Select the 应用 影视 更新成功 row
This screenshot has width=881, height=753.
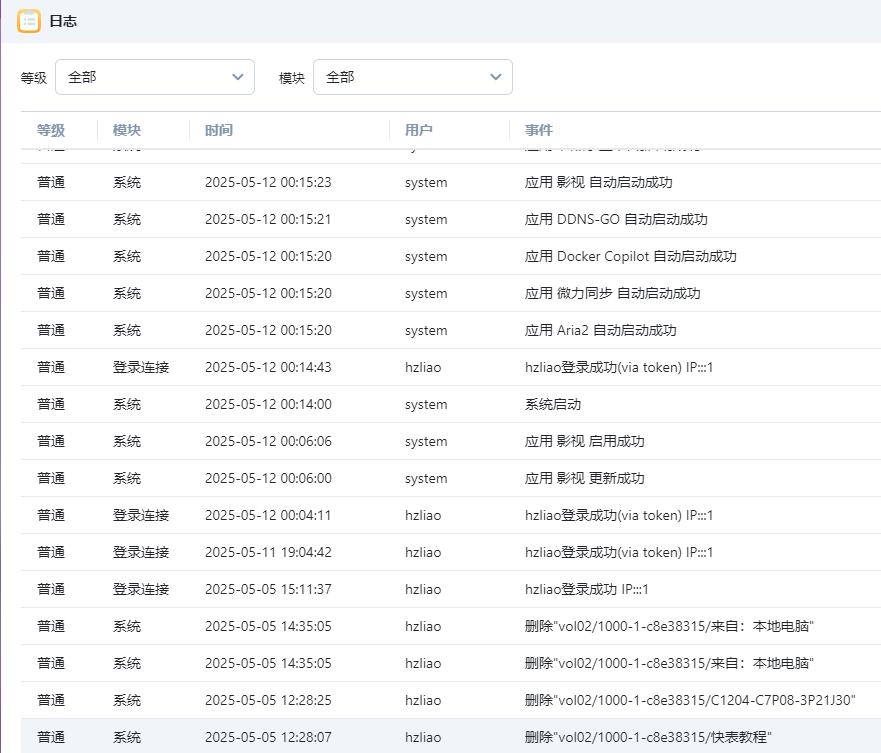(x=584, y=479)
